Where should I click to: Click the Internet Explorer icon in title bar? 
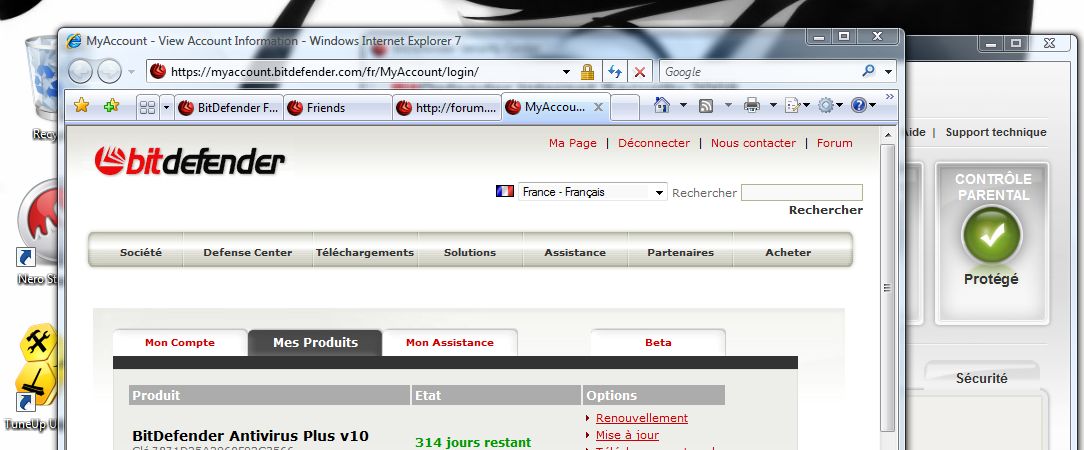tap(73, 41)
